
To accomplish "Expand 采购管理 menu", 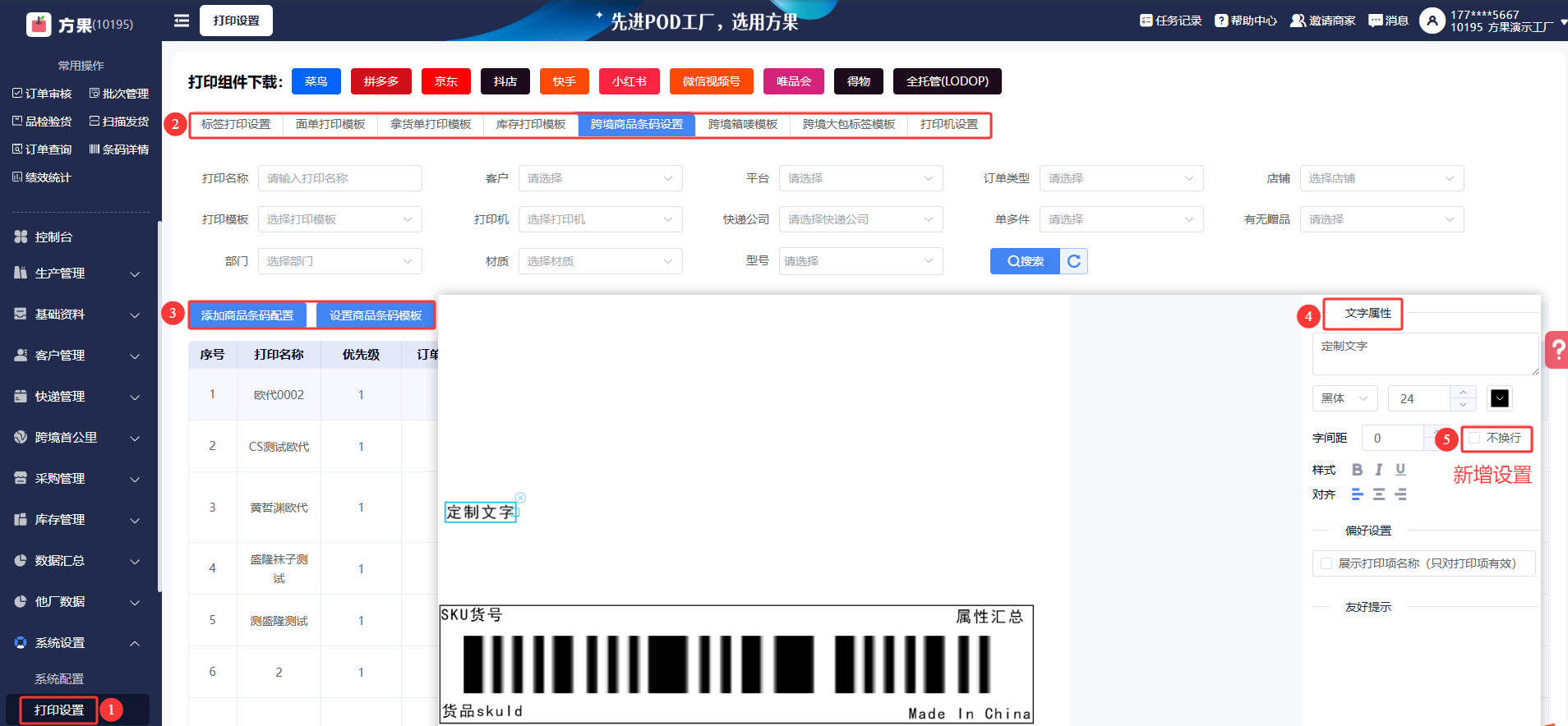I will pos(79,479).
